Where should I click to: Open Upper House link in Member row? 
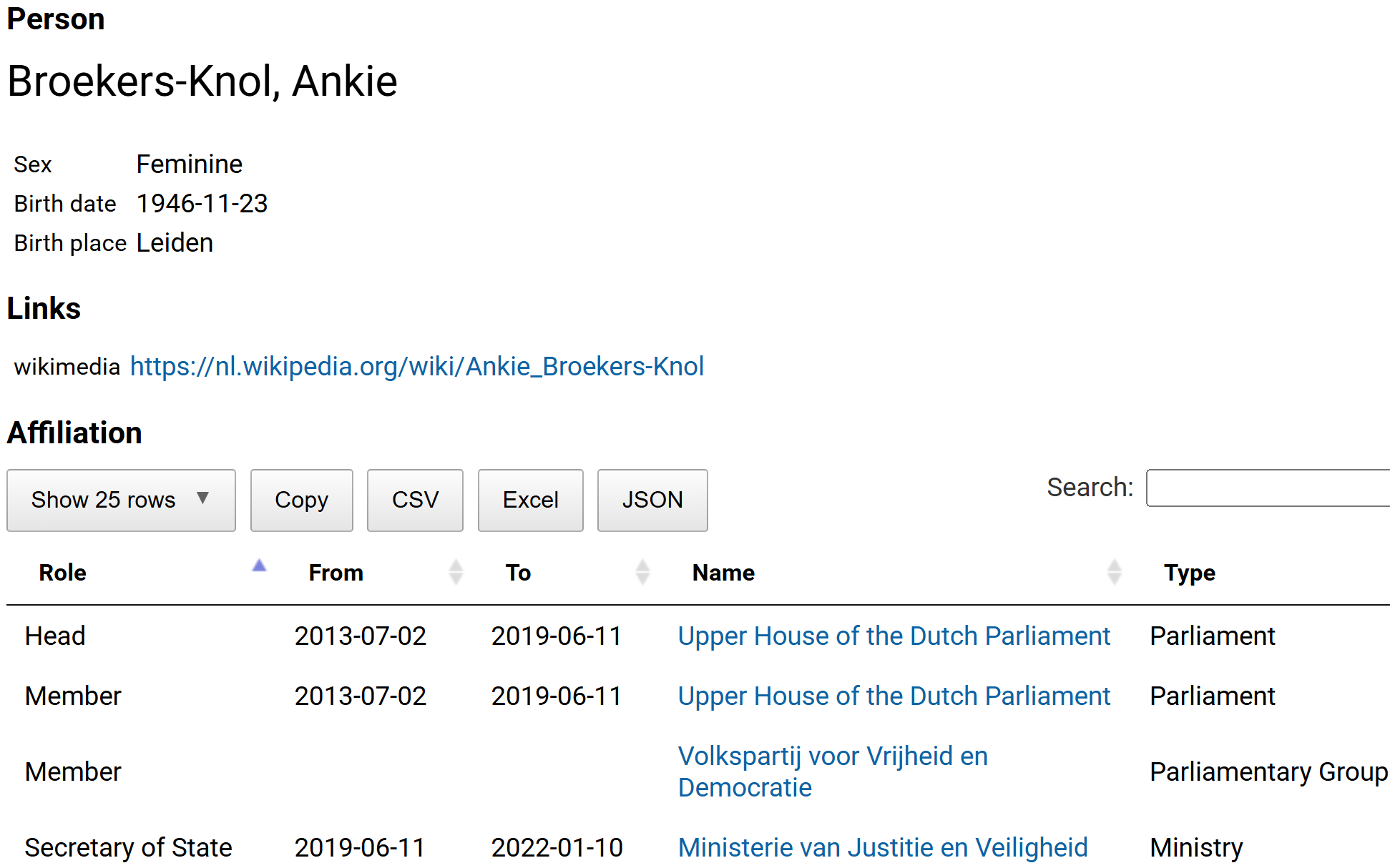point(894,696)
